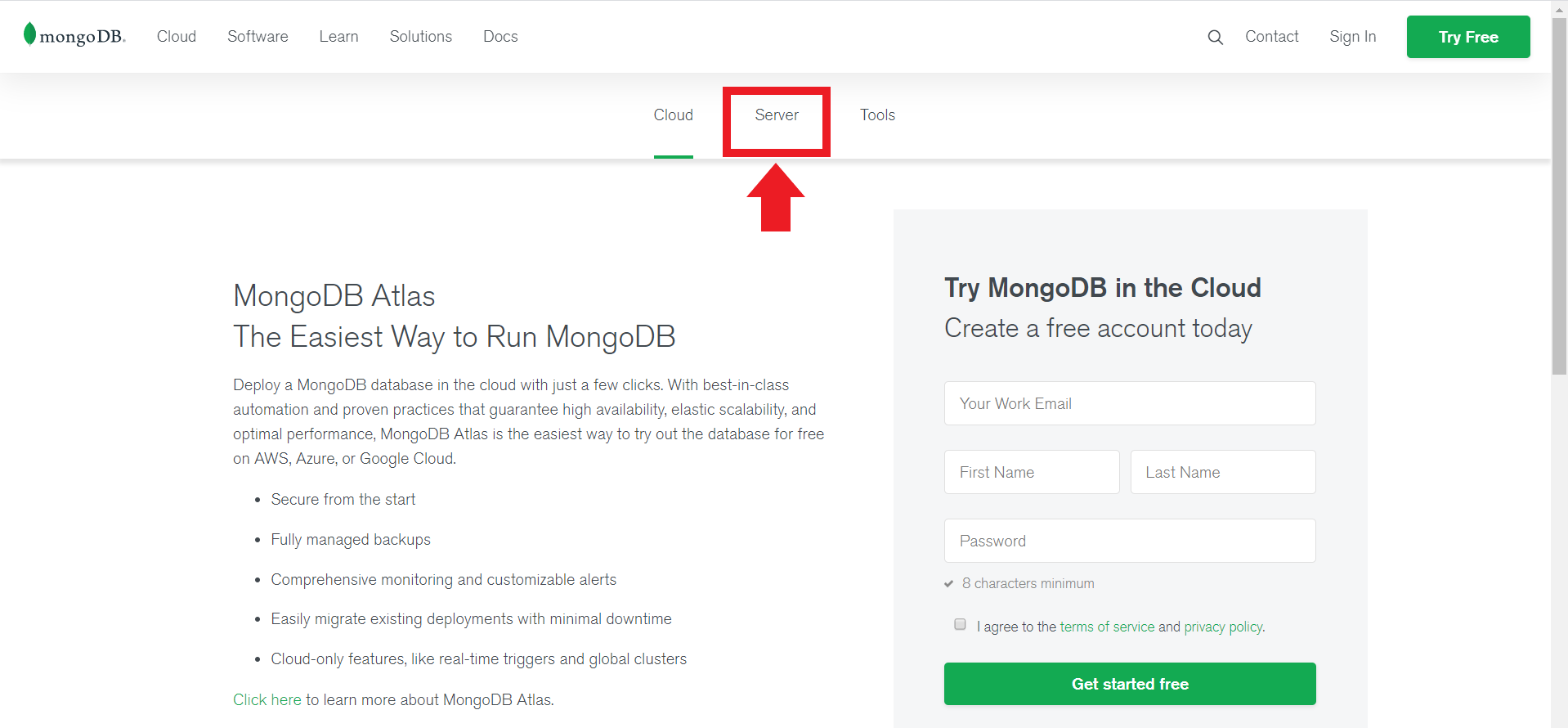The image size is (1568, 728).
Task: Click 'Fully managed backups' bullet text
Action: 351,539
